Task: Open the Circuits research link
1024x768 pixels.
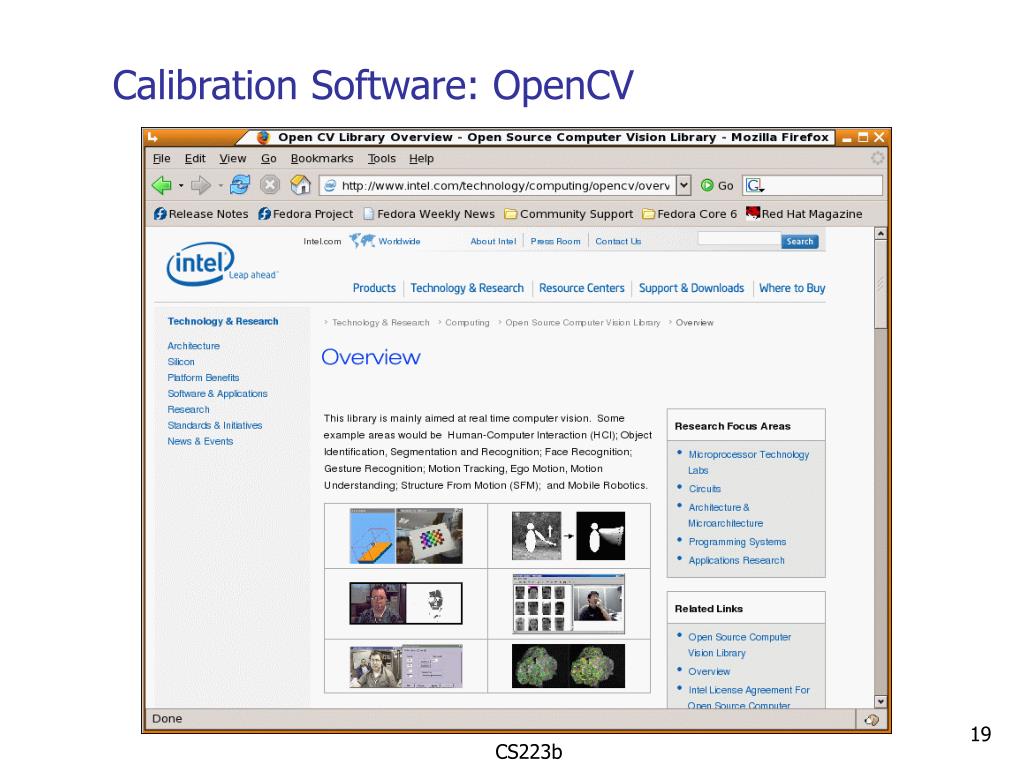Action: [x=705, y=488]
